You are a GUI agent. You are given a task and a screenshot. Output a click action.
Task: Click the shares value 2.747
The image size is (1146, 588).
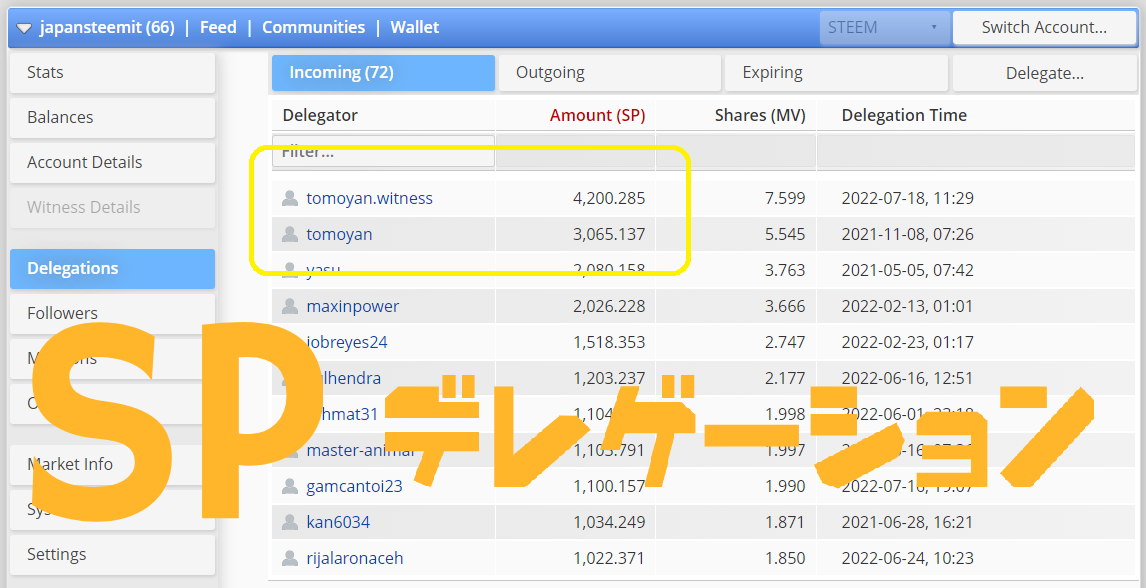pyautogui.click(x=785, y=343)
